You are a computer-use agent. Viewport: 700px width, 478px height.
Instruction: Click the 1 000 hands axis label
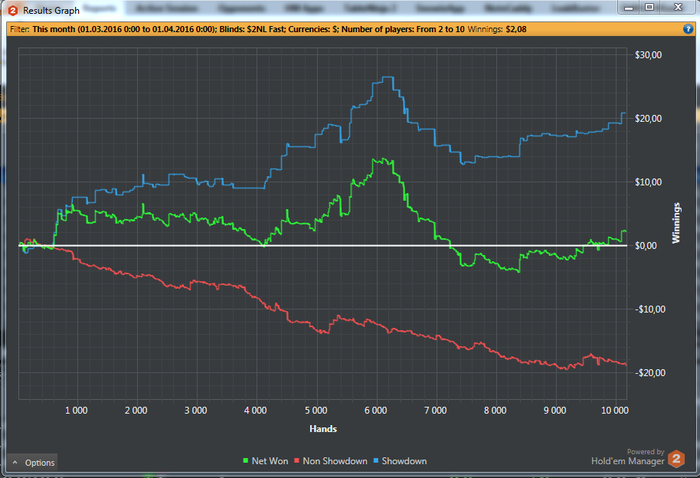(x=76, y=411)
